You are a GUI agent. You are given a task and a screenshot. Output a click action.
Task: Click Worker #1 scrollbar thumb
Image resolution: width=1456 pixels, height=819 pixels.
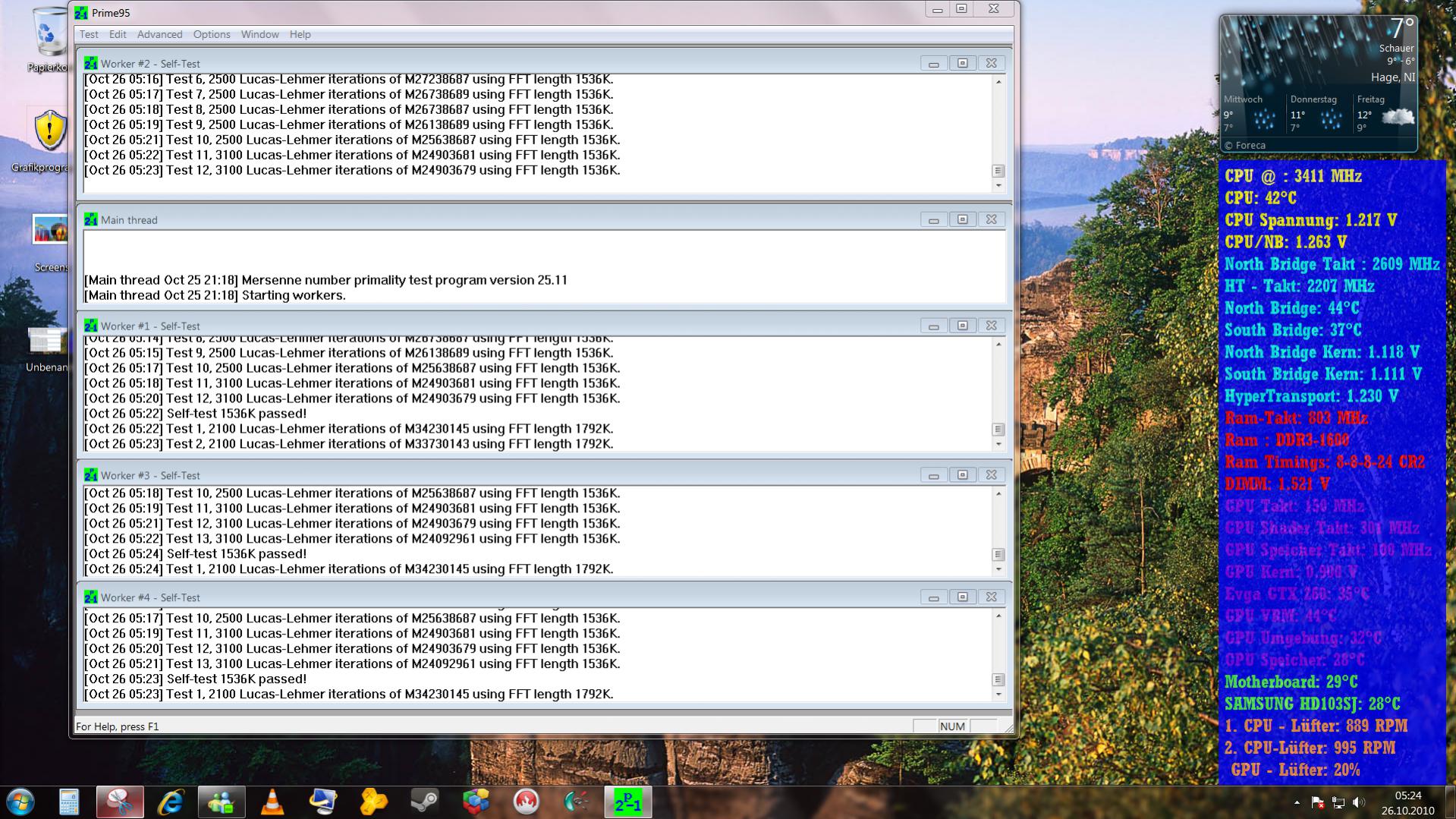pyautogui.click(x=998, y=430)
